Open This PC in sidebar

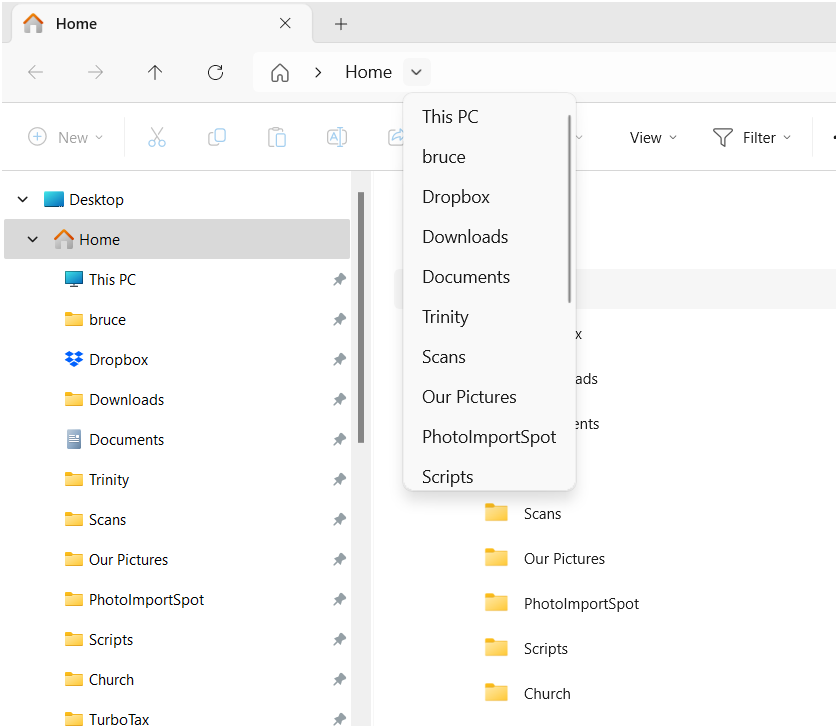click(113, 279)
